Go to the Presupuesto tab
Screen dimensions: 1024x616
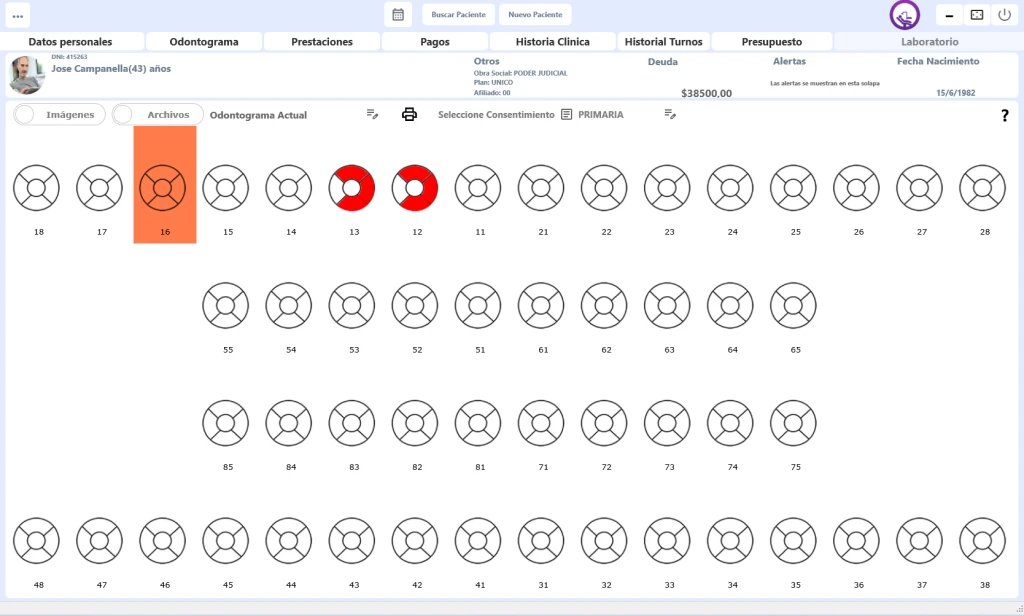(x=771, y=42)
